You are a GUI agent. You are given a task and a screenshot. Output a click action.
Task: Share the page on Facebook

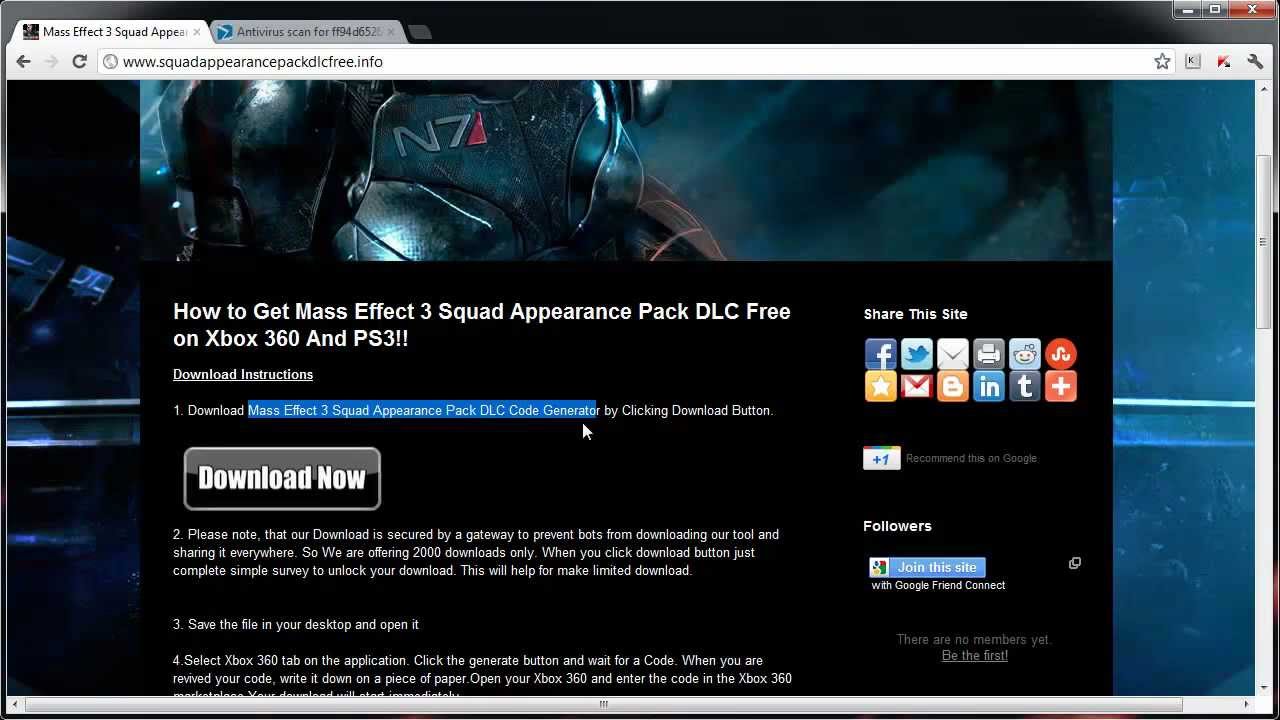(x=881, y=354)
